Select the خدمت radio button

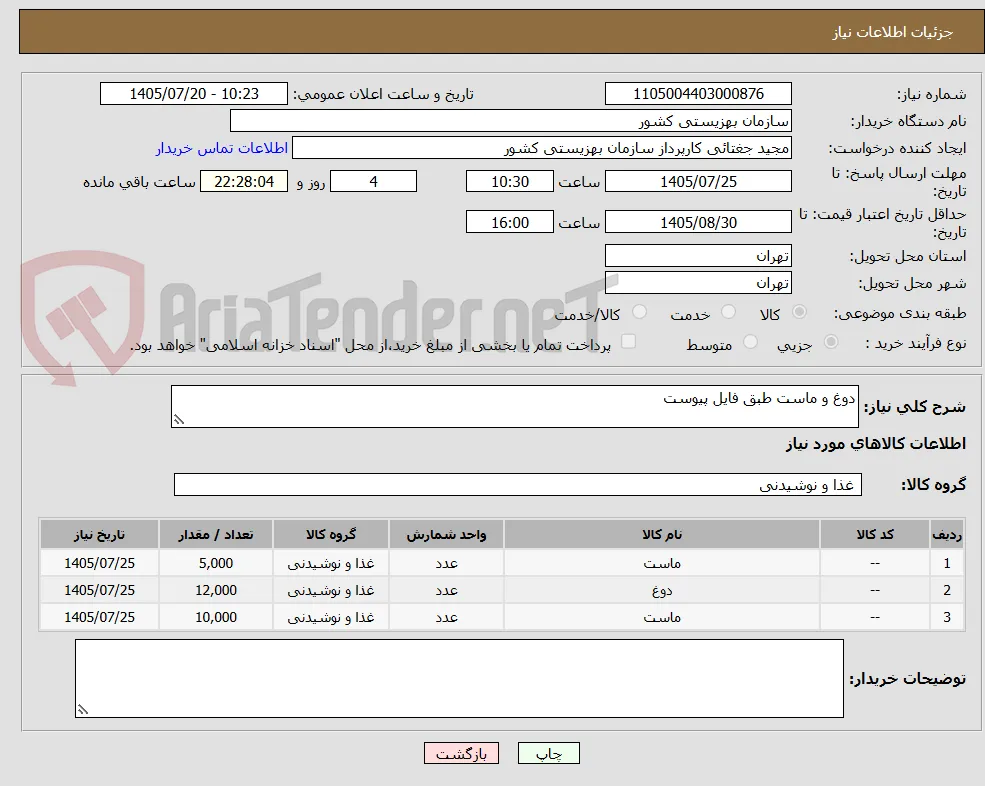coord(728,312)
